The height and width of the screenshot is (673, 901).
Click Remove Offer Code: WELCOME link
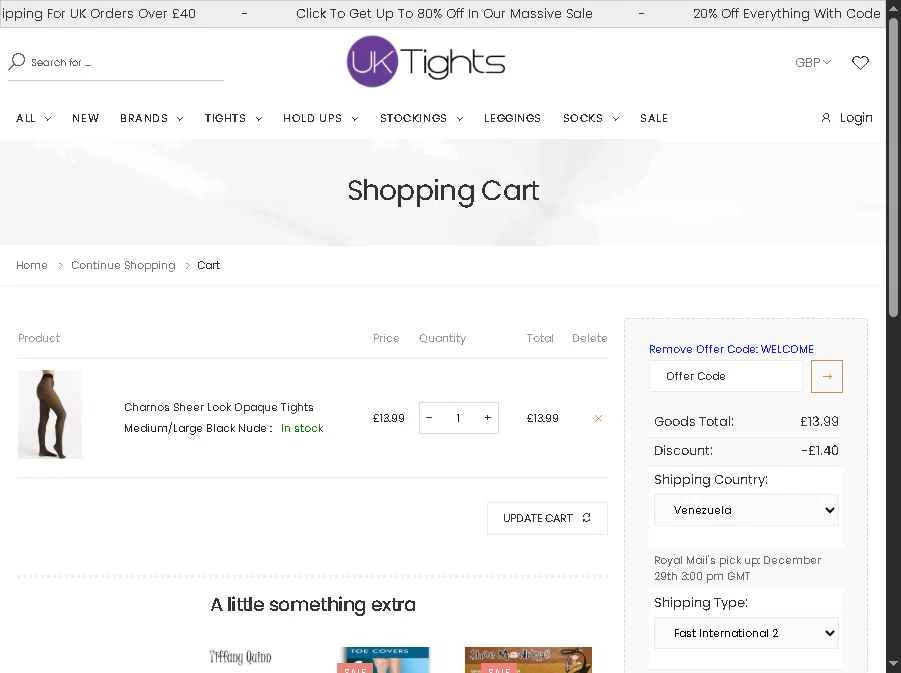pyautogui.click(x=731, y=349)
